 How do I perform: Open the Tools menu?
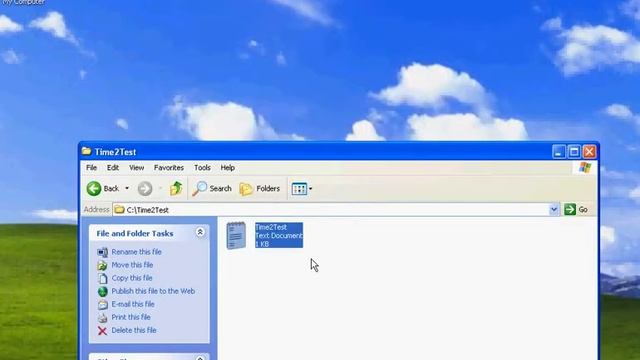(x=202, y=168)
